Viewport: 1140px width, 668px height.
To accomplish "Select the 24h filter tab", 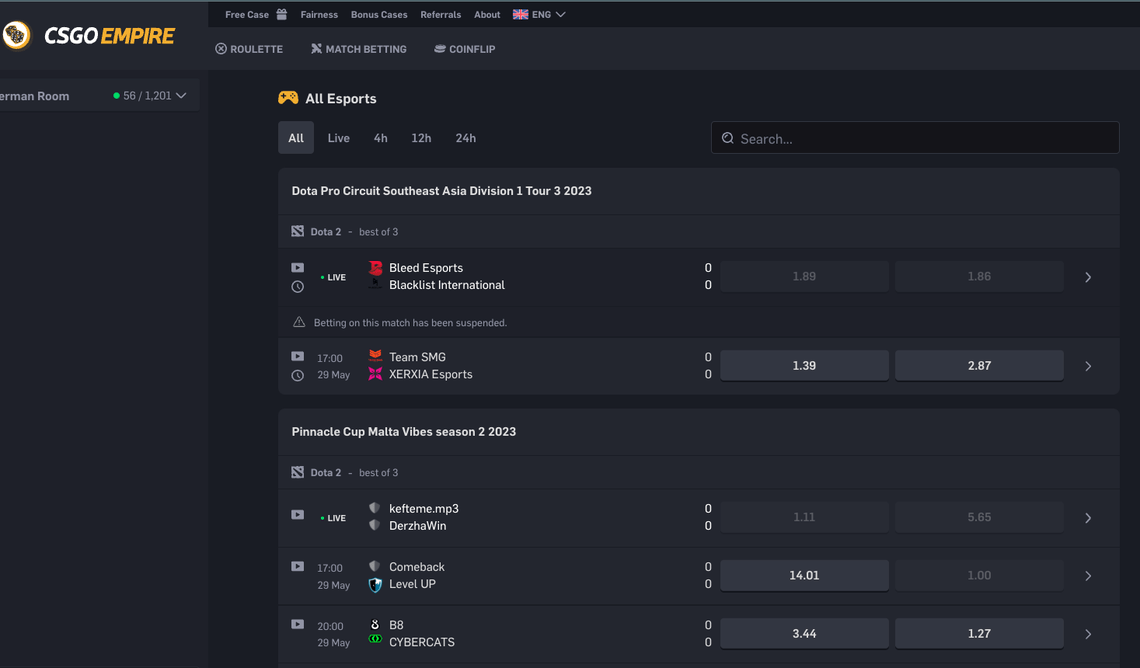I will click(x=465, y=137).
